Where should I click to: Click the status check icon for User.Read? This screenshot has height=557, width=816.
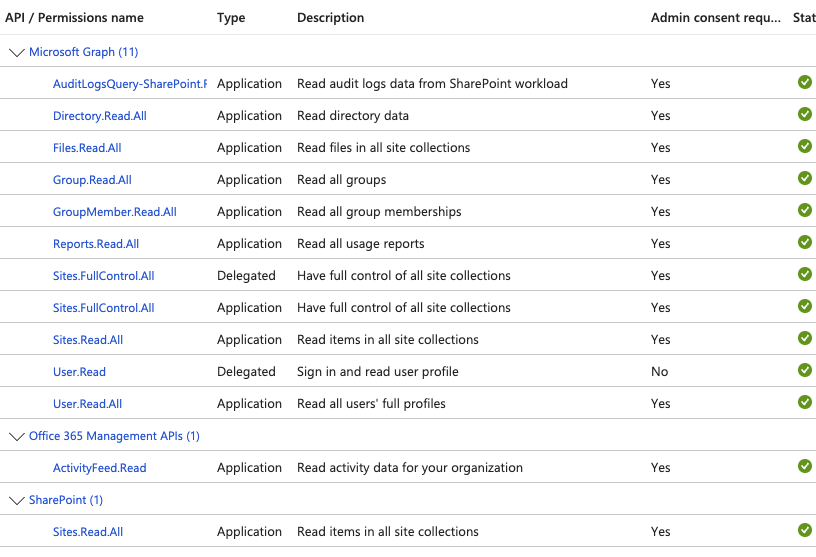click(805, 370)
